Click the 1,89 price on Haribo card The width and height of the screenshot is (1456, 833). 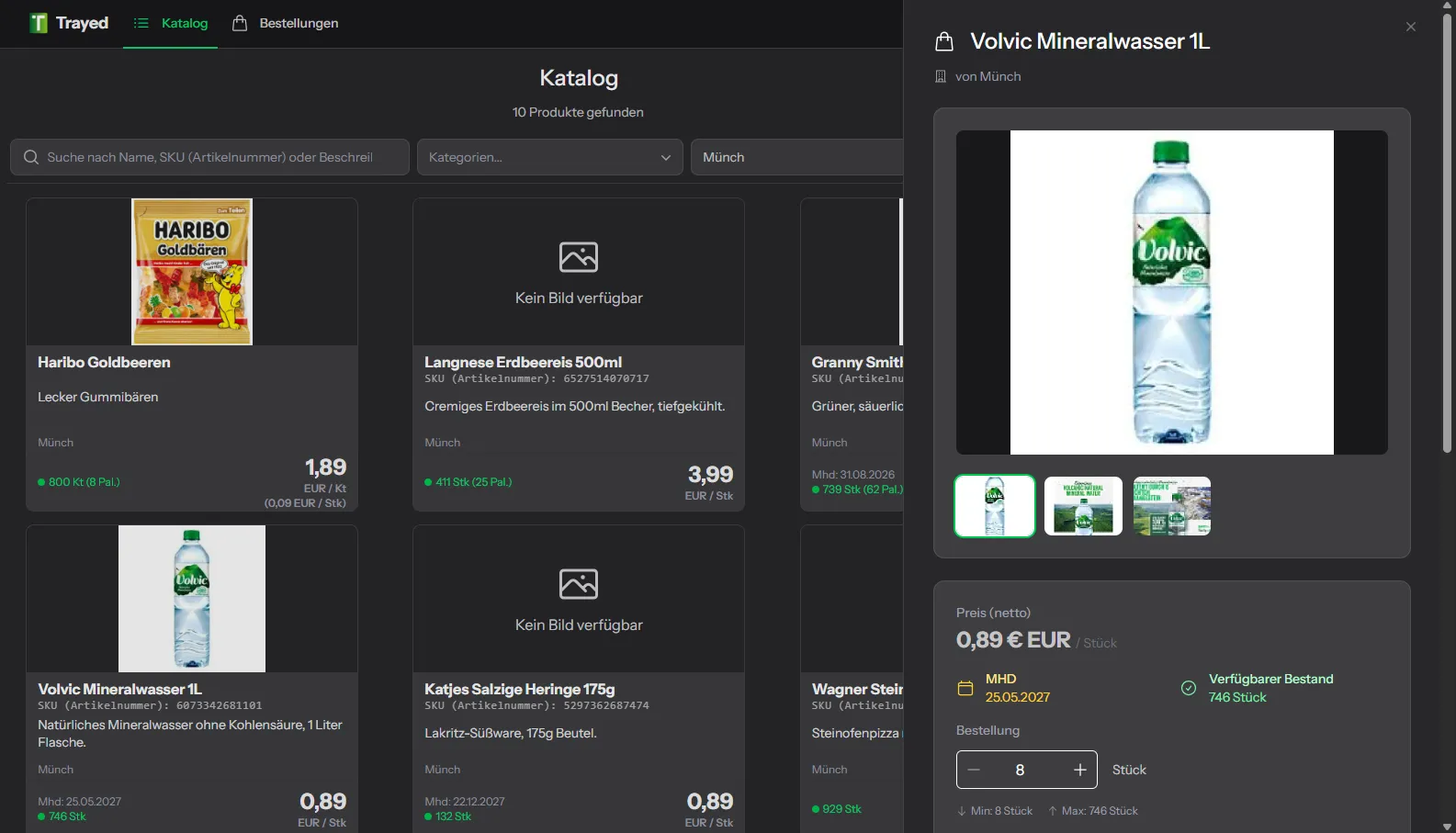(x=326, y=467)
